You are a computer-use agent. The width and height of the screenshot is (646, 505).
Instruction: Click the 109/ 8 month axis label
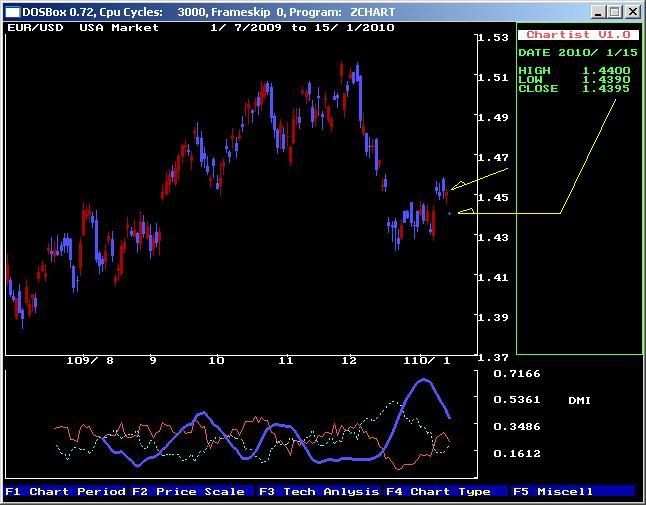tap(90, 361)
